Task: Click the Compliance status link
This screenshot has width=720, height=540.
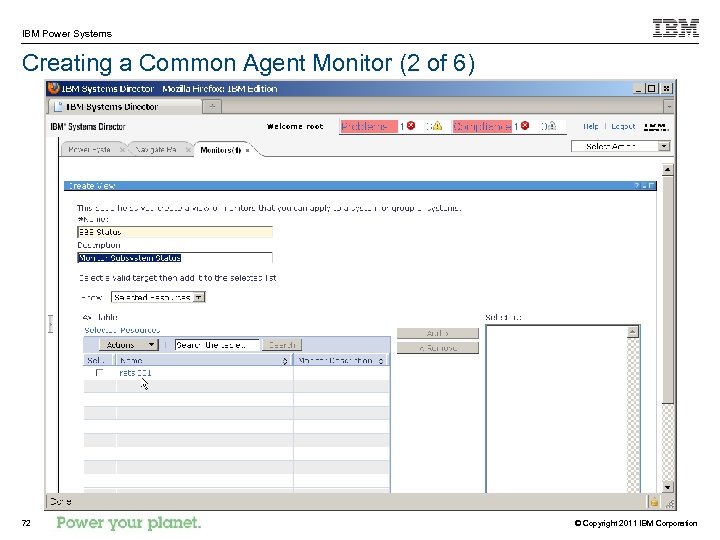Action: point(482,126)
